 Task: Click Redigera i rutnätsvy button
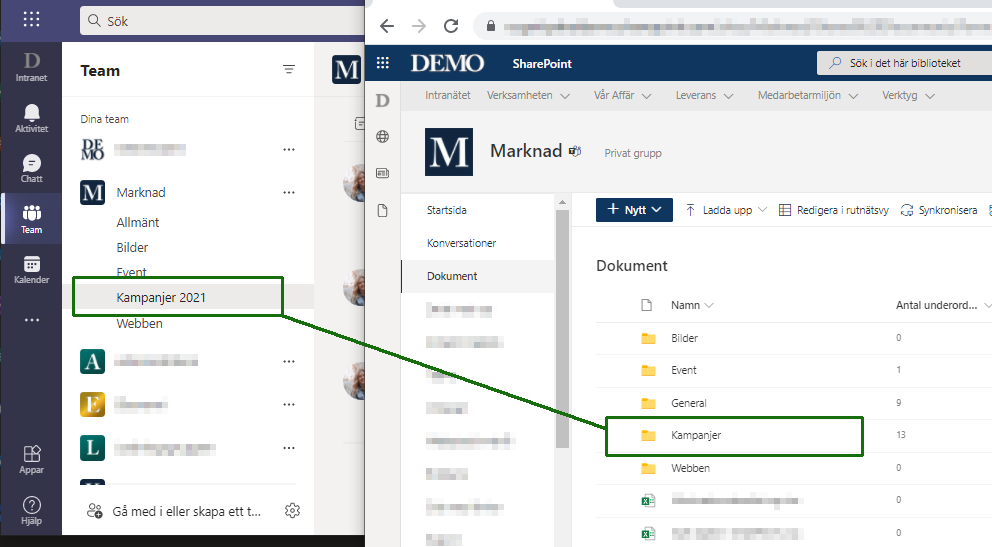[x=827, y=210]
